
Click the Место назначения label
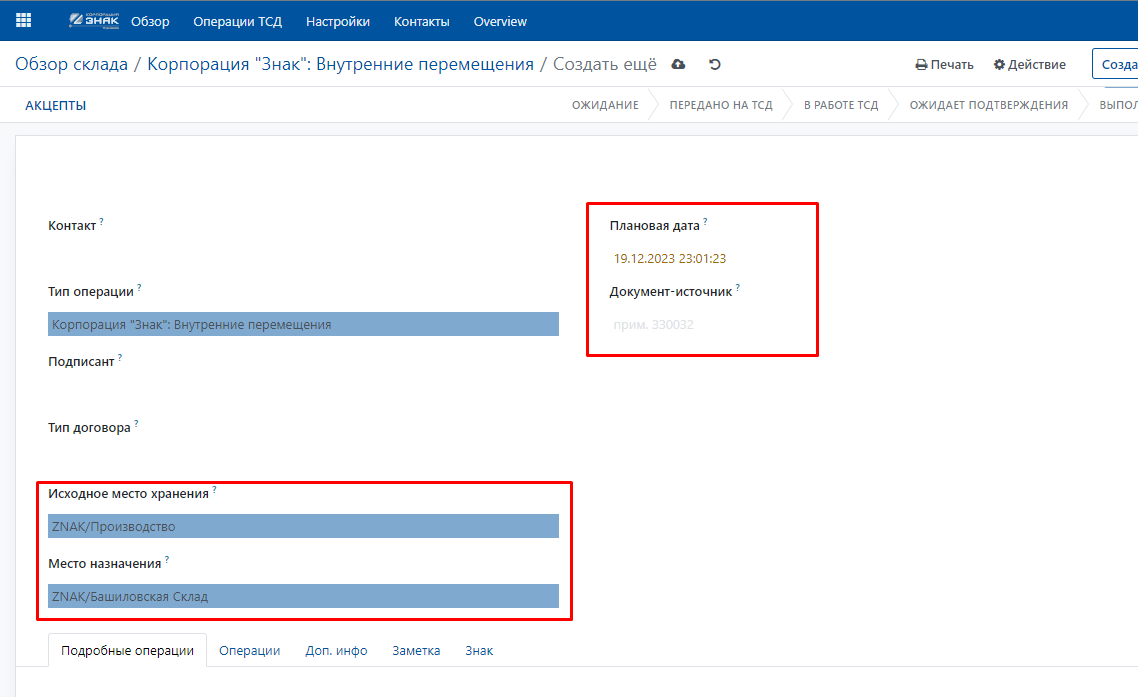click(105, 563)
